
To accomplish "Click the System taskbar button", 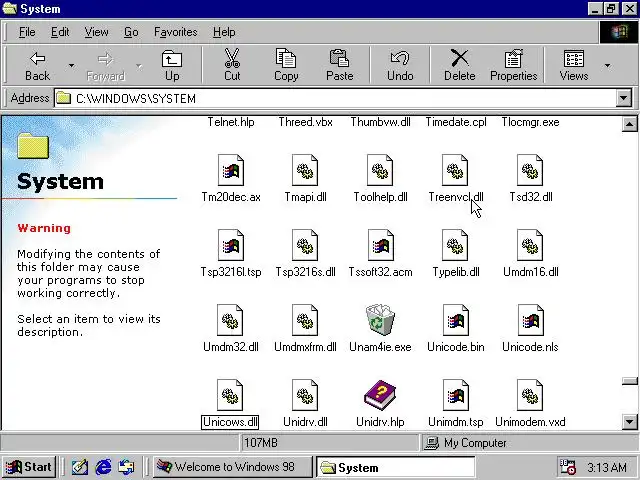I will (396, 467).
